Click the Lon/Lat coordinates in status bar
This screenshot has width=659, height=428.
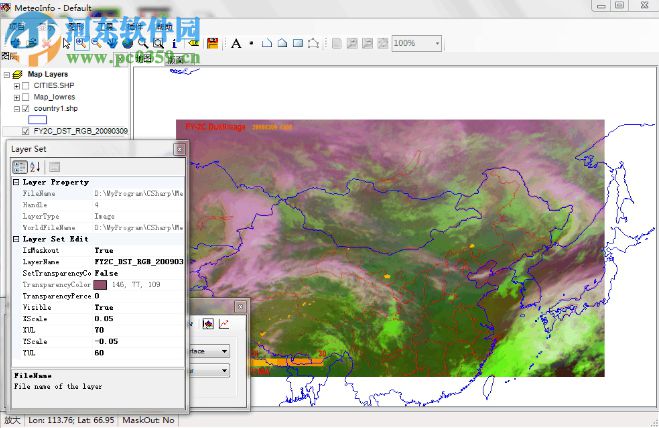coord(71,420)
